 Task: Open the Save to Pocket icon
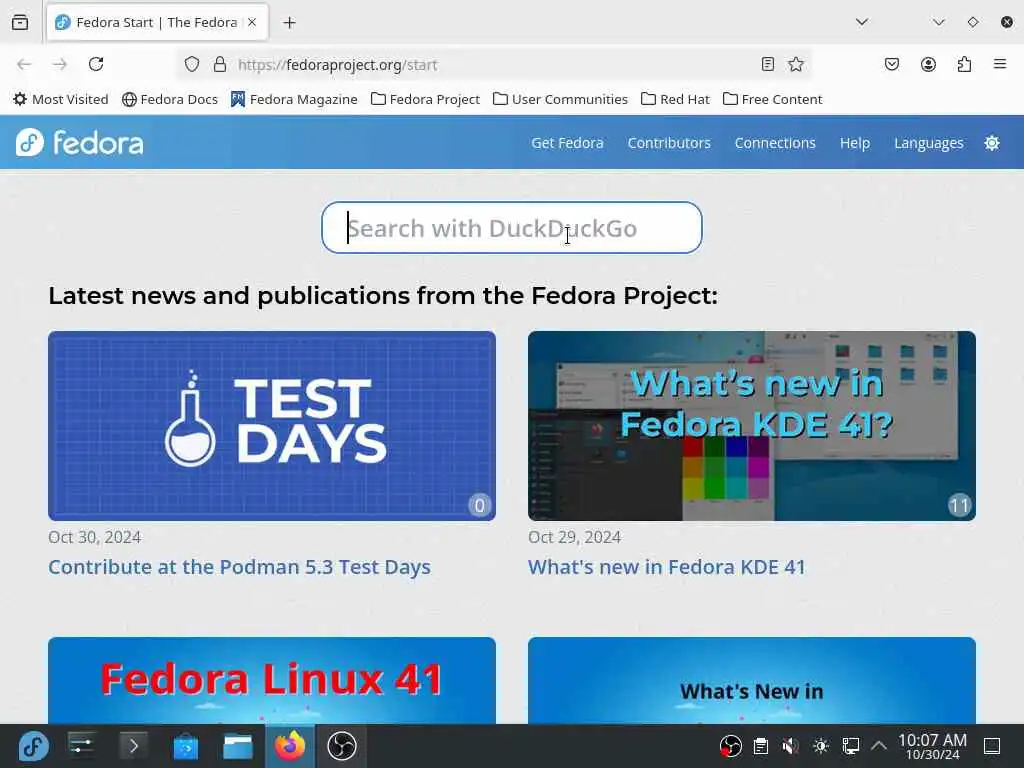point(891,64)
